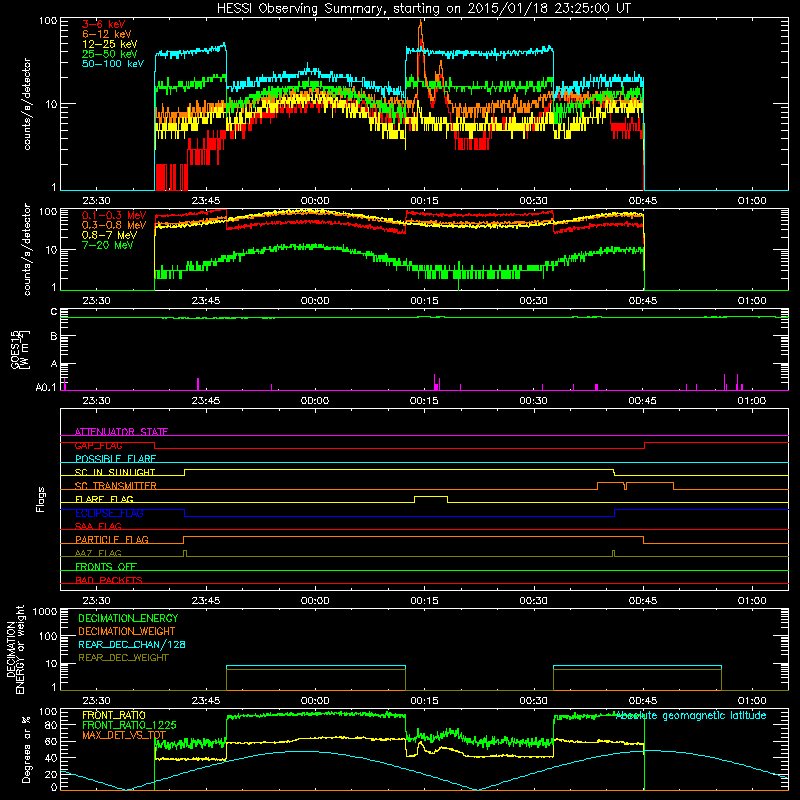Pick the PARTICLE_FLAG label
Viewport: 800px width, 800px height.
coord(112,539)
